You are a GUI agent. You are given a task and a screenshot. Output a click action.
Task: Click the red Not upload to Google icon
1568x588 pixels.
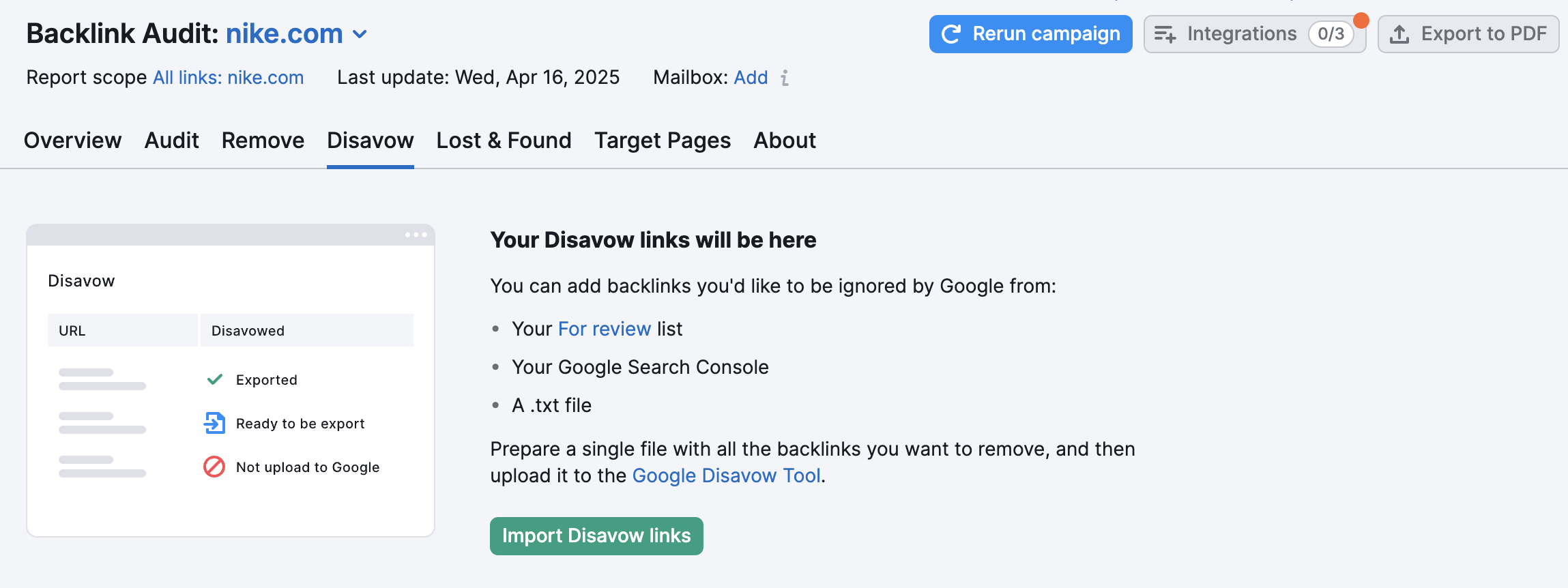(x=214, y=467)
